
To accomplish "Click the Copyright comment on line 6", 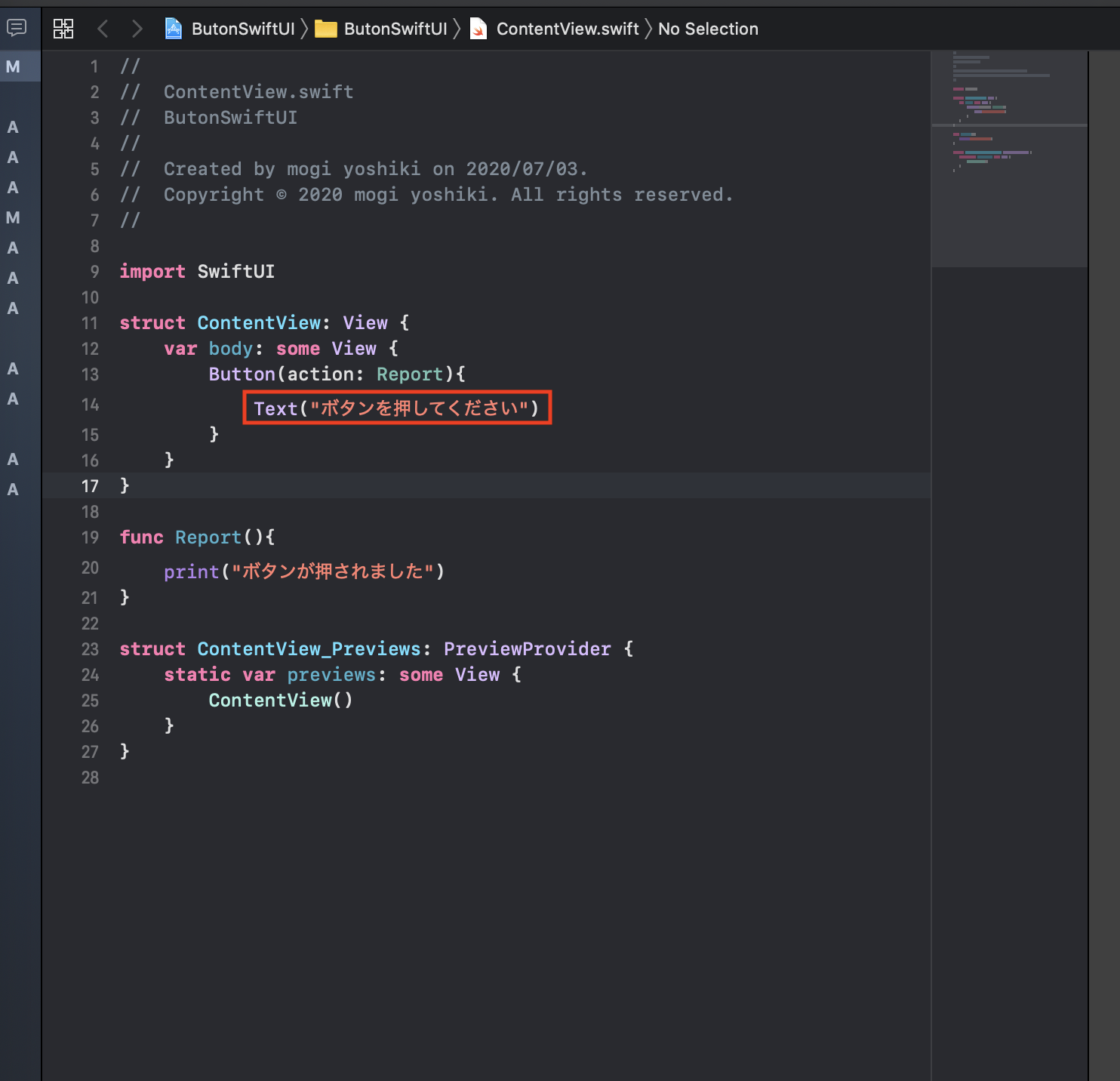I will (x=426, y=195).
